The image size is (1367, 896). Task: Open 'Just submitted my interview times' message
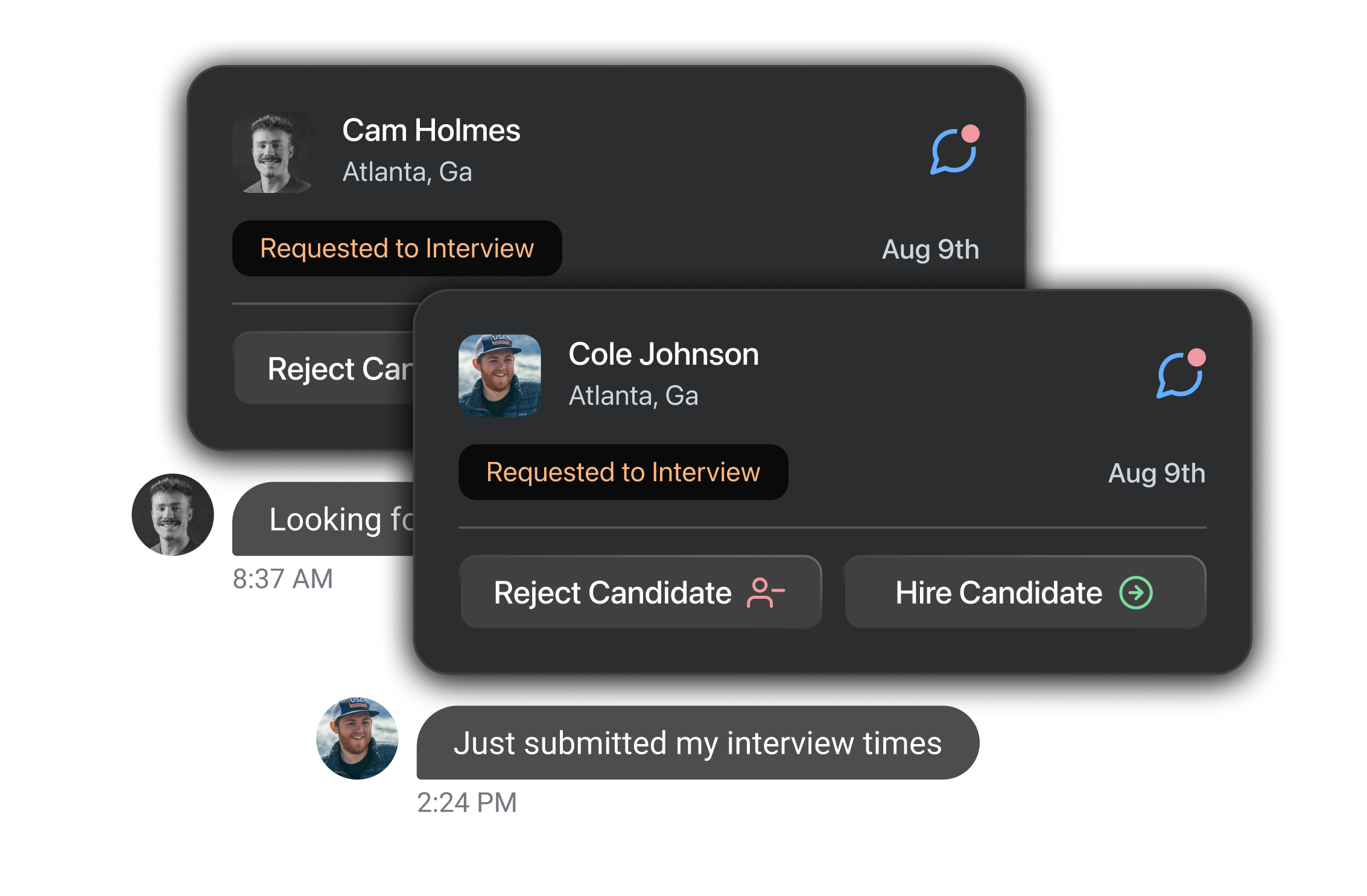pyautogui.click(x=698, y=743)
